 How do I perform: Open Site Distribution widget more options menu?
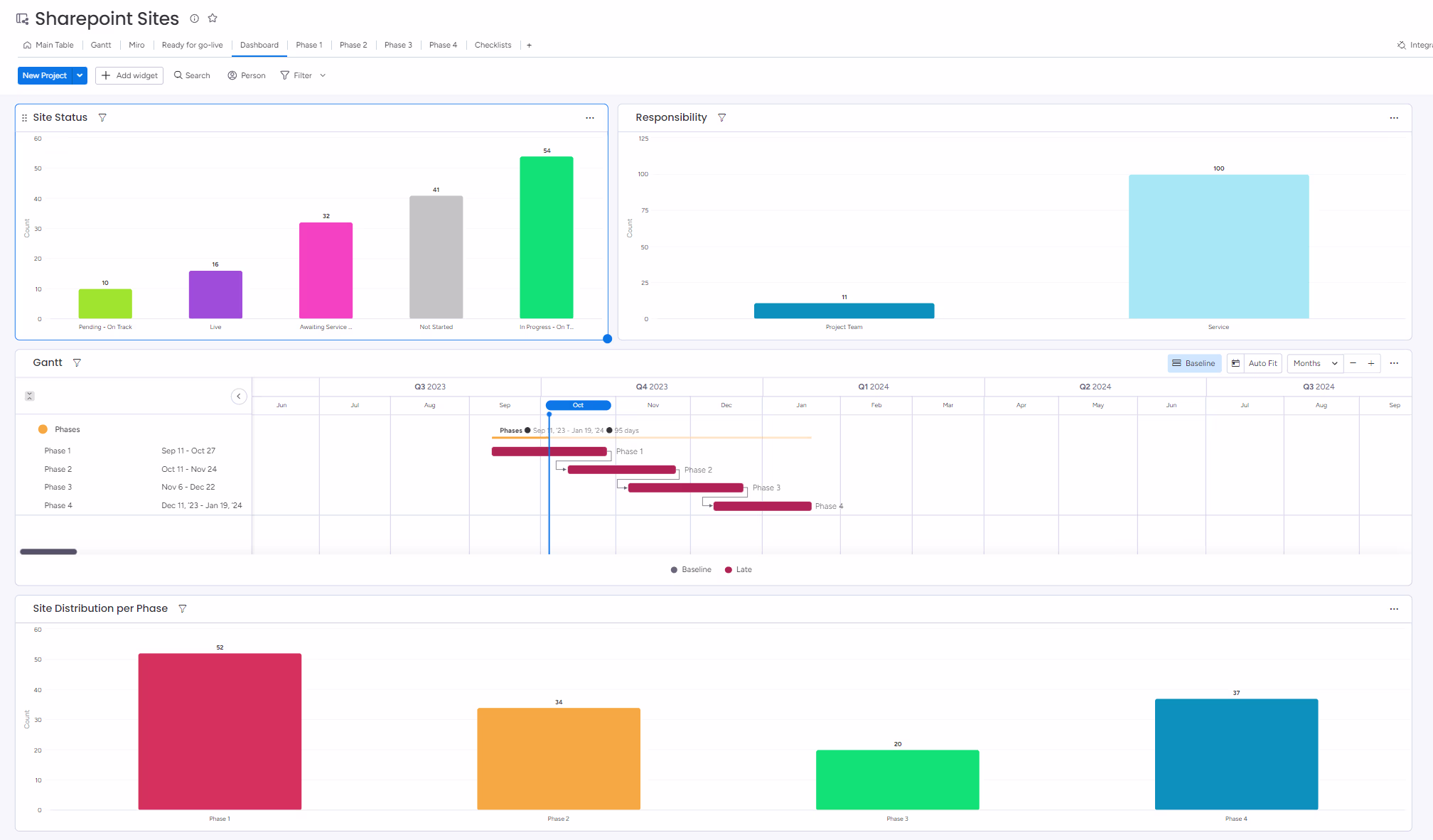[x=1394, y=609]
